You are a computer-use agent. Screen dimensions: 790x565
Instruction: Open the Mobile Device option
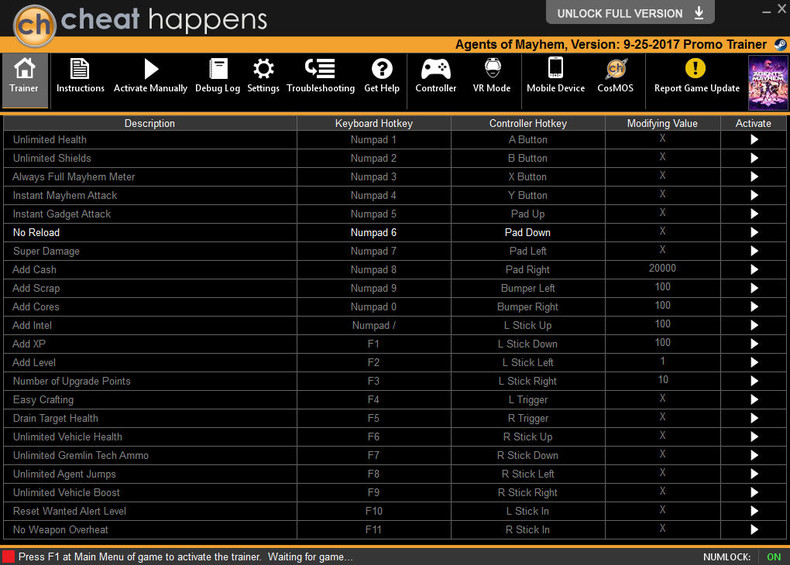[556, 77]
